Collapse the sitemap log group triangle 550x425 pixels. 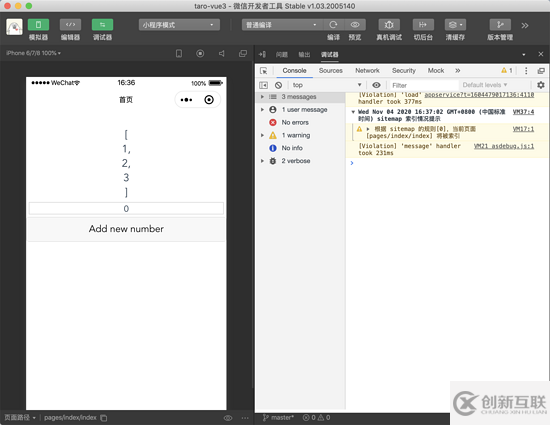pos(353,112)
